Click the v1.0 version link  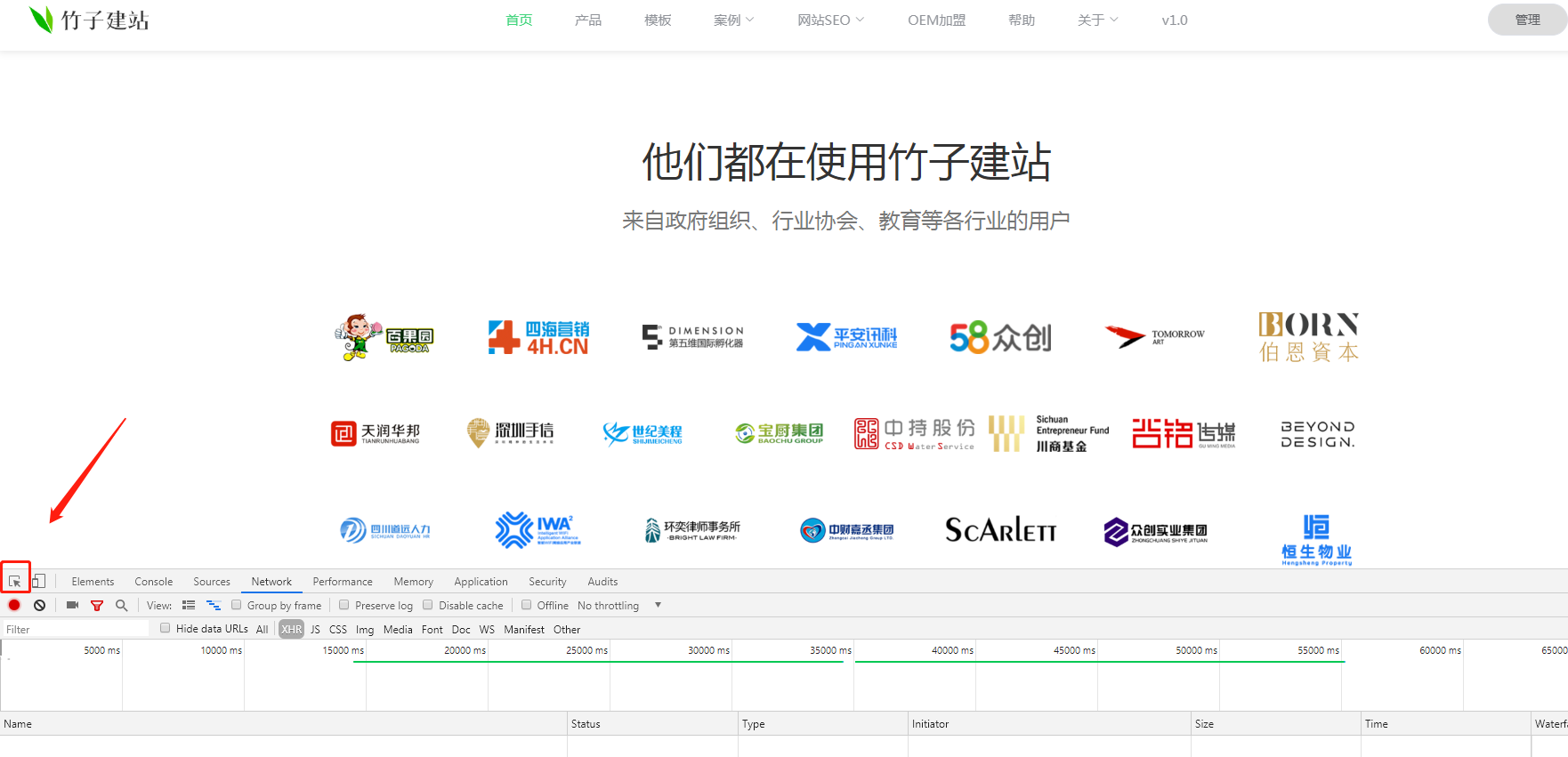[x=1175, y=20]
